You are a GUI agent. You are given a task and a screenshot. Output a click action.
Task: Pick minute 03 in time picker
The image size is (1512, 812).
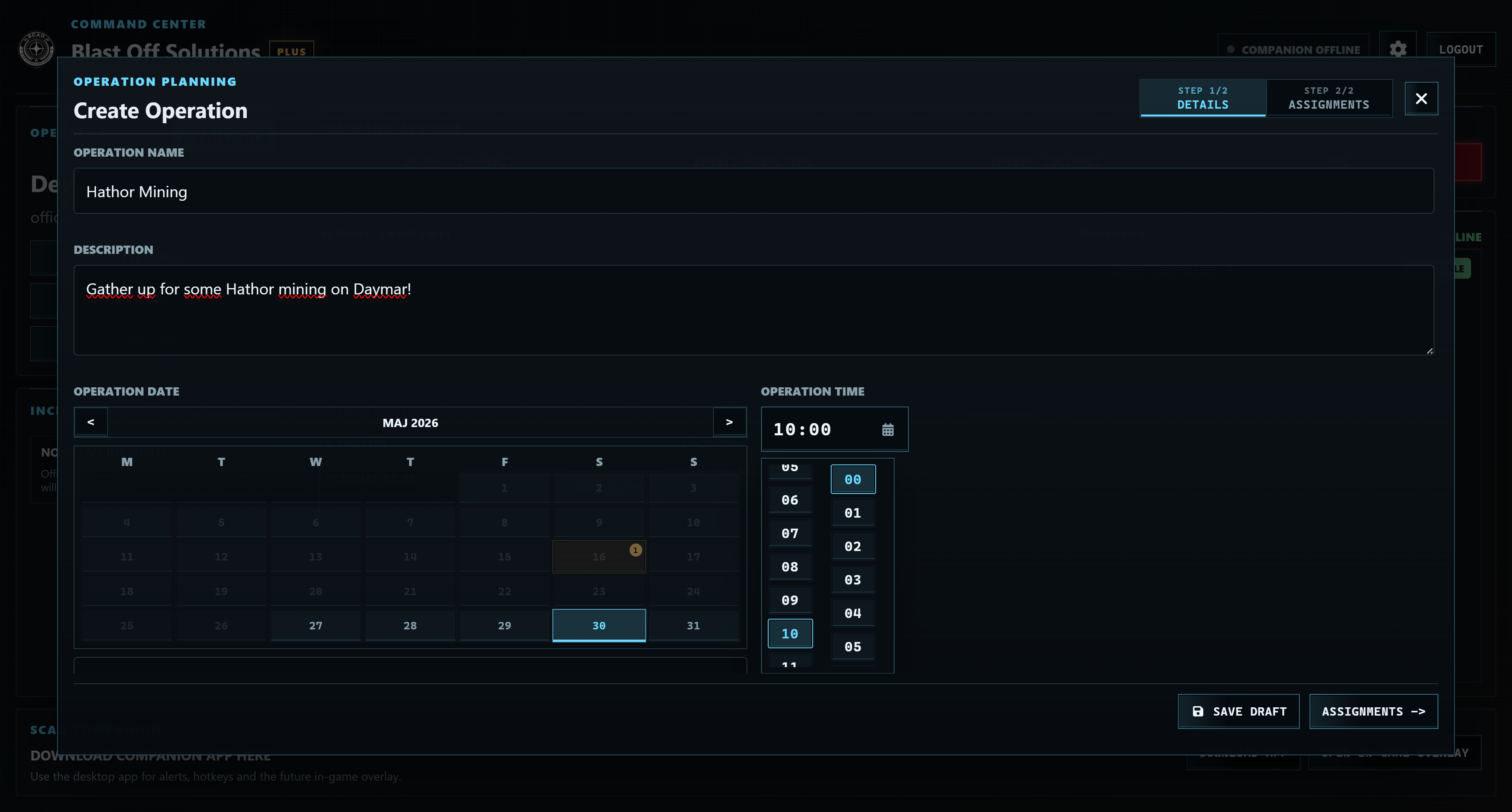(853, 580)
